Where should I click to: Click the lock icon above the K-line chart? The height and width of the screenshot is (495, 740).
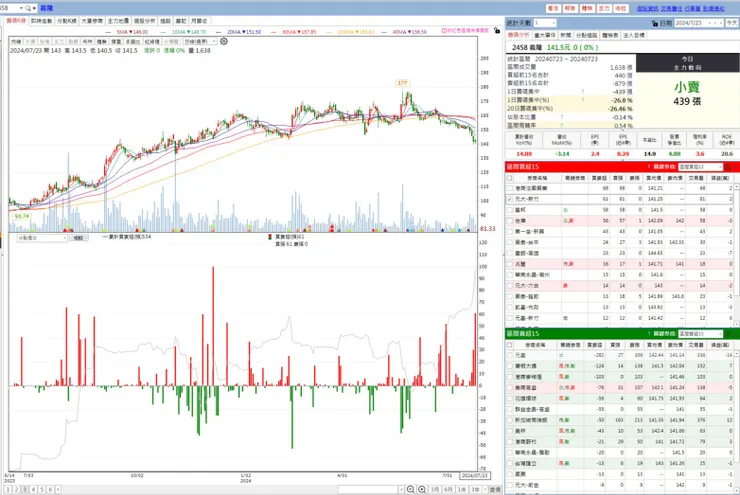[497, 31]
